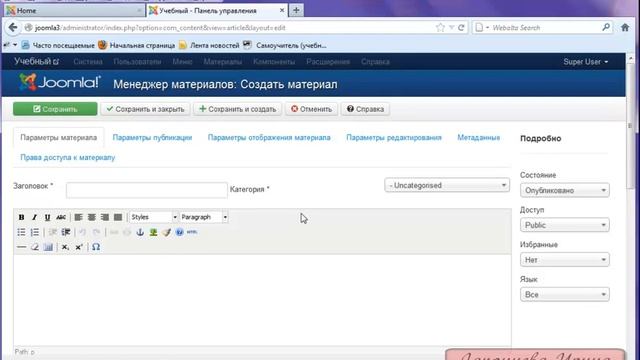640x360 pixels.
Task: Click the browser back arrow button
Action: click(x=13, y=27)
